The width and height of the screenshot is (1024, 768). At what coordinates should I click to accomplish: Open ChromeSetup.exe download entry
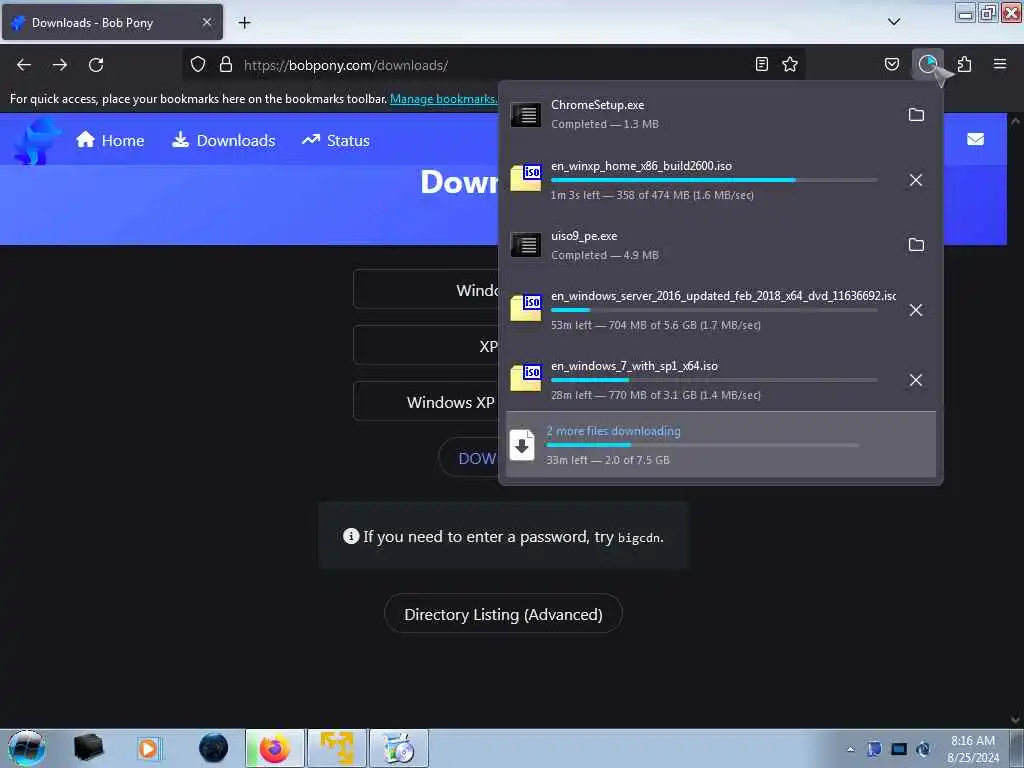point(701,114)
